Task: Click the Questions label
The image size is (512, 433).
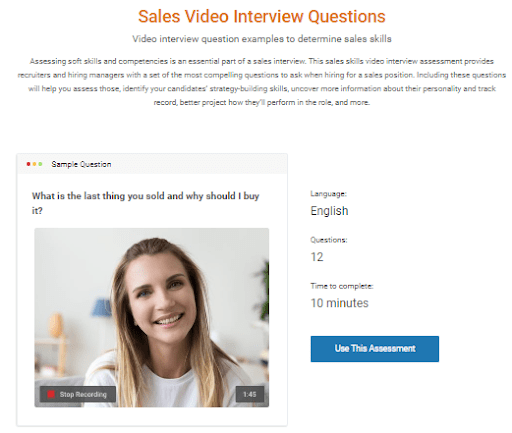Action: 329,240
